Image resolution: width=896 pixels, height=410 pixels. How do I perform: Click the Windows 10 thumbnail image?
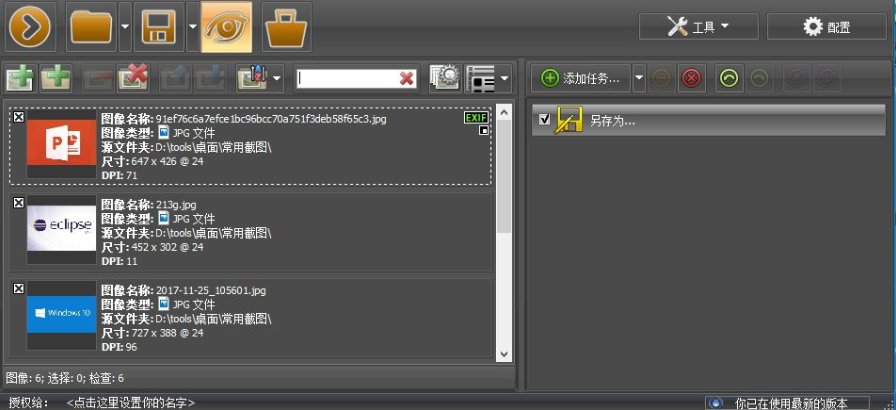[62, 315]
